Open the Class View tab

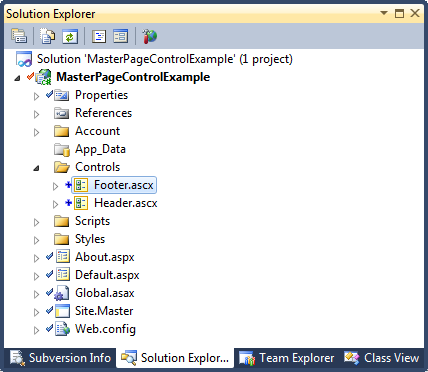[381, 358]
